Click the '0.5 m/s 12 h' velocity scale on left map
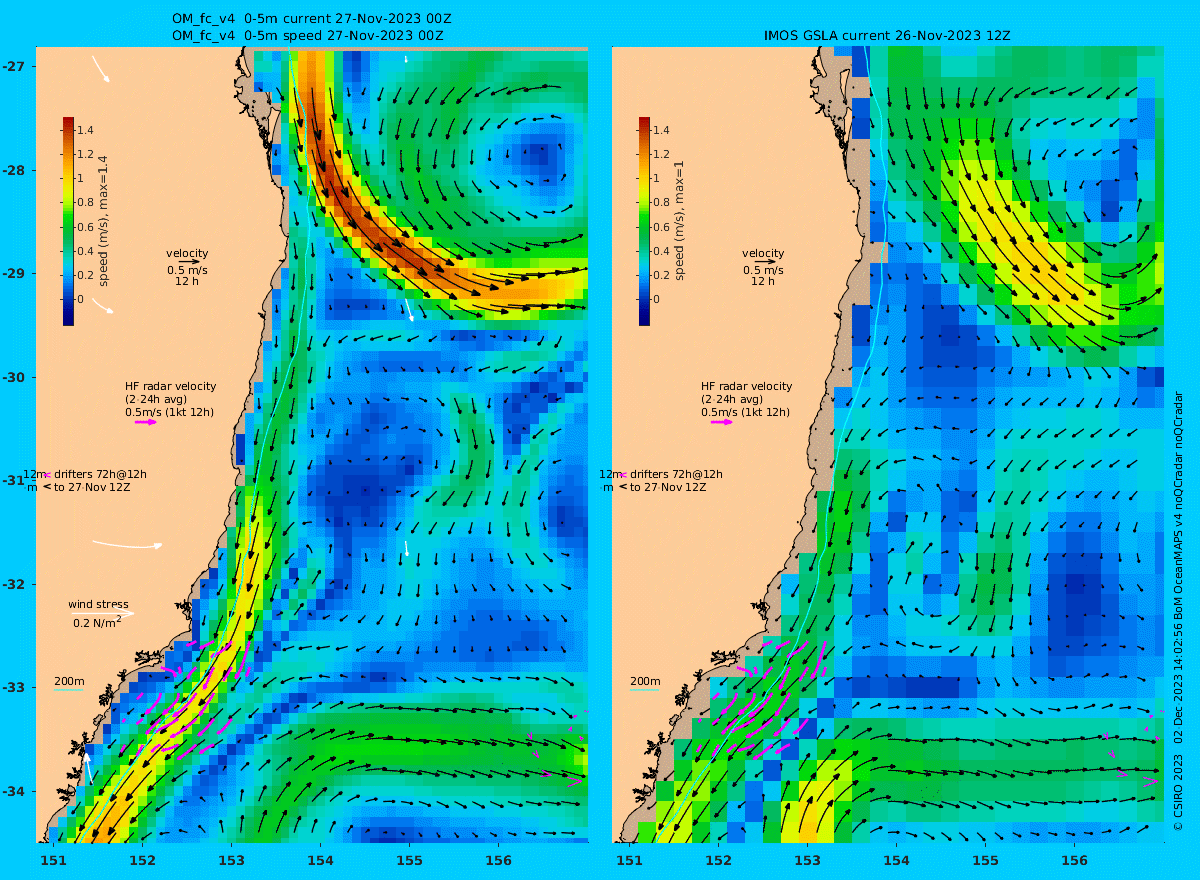The height and width of the screenshot is (880, 1200). (x=189, y=275)
